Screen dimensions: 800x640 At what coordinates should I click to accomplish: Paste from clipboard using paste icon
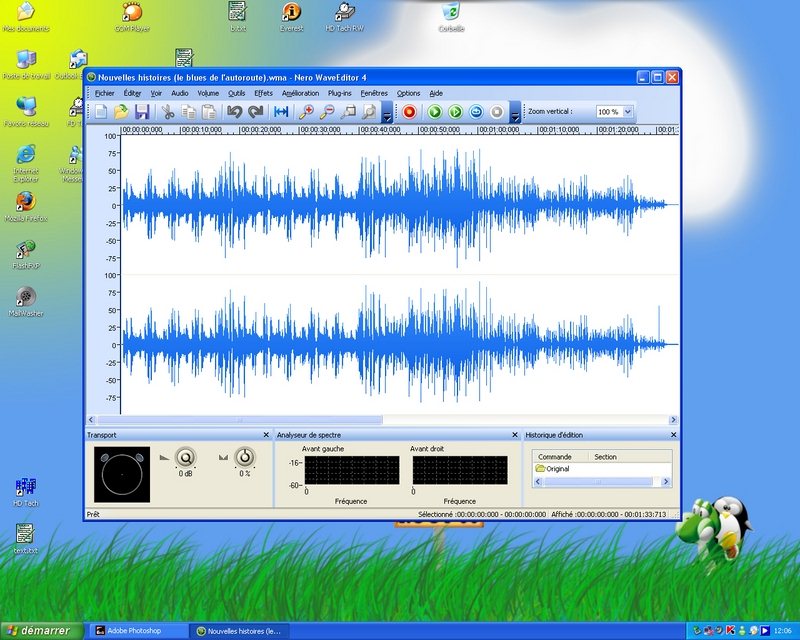tap(209, 112)
